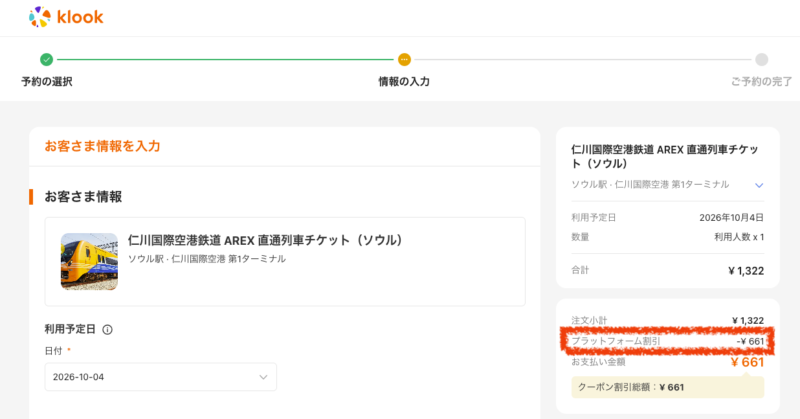
Task: Open the 2026-10-04 date dropdown
Action: click(x=161, y=377)
